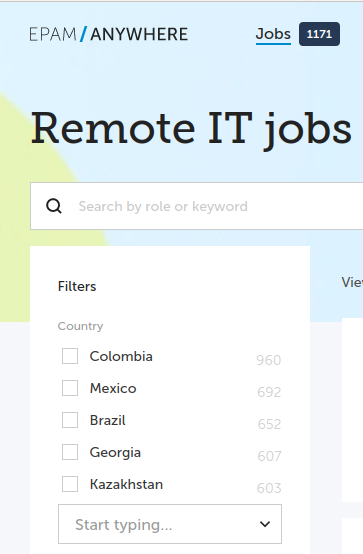Image resolution: width=363 pixels, height=554 pixels.
Task: Click the Country section label
Action: pos(80,326)
